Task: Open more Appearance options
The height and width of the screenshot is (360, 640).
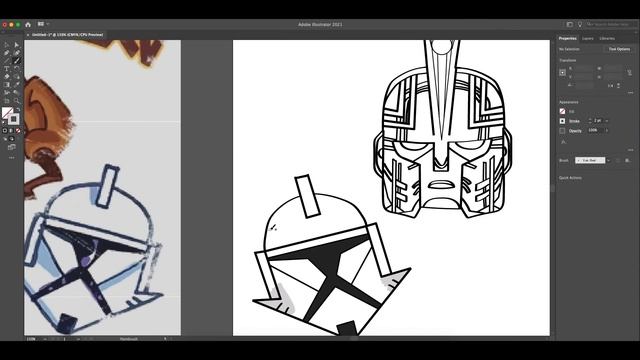Action: 630,150
